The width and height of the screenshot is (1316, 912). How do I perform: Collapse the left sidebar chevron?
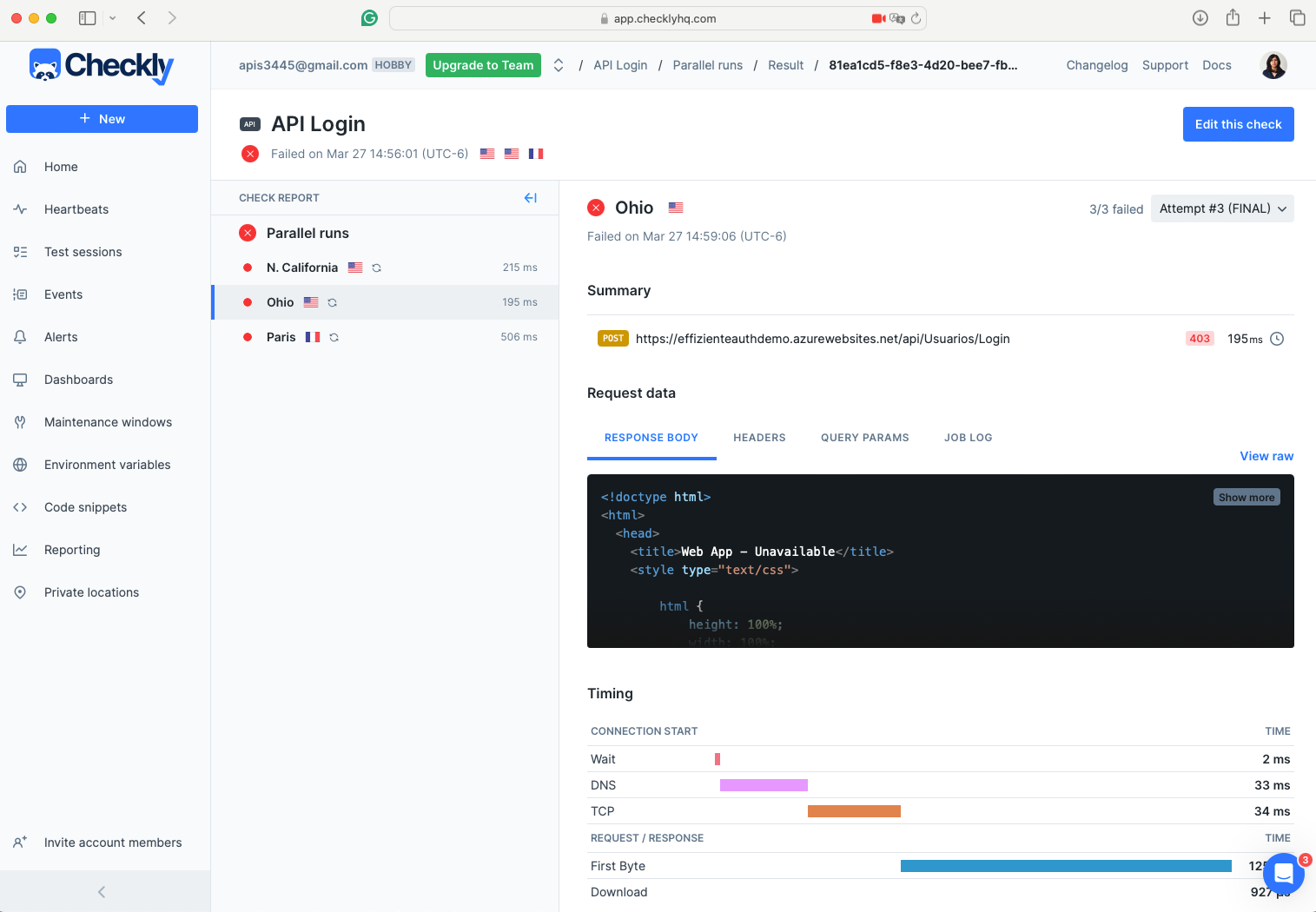[102, 892]
